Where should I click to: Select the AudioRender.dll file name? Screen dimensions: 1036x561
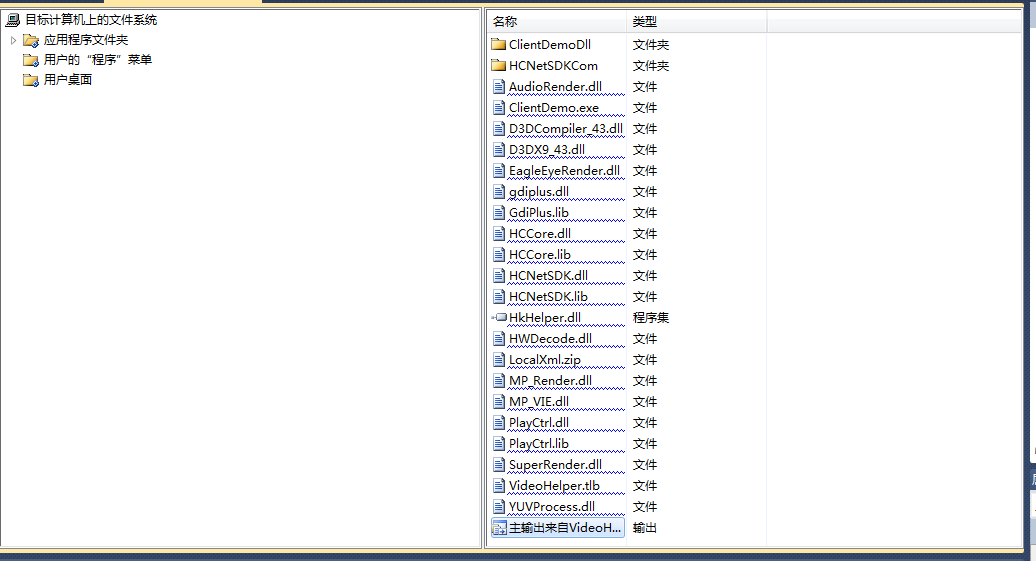point(555,87)
